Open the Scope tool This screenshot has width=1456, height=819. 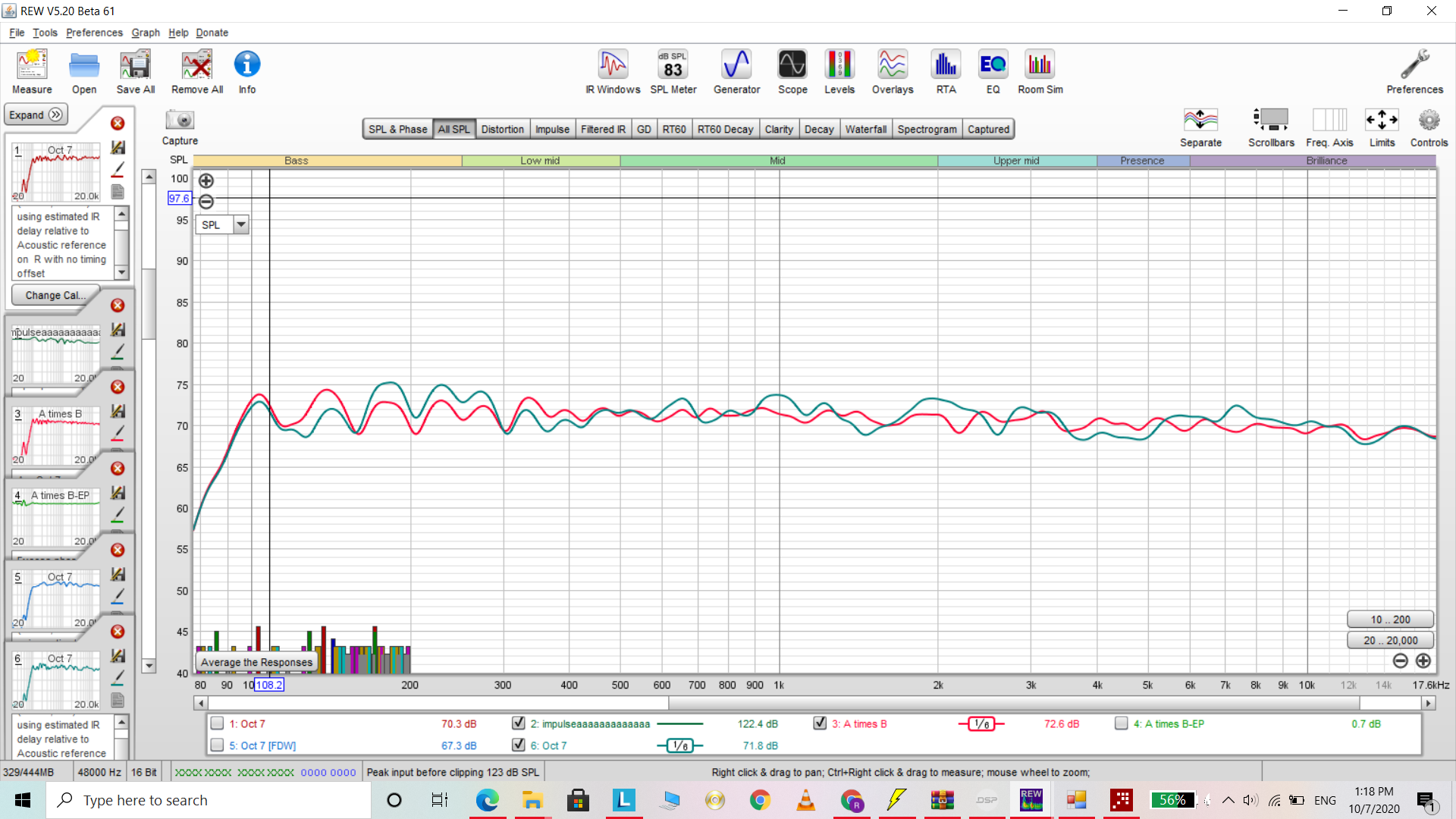coord(792,65)
